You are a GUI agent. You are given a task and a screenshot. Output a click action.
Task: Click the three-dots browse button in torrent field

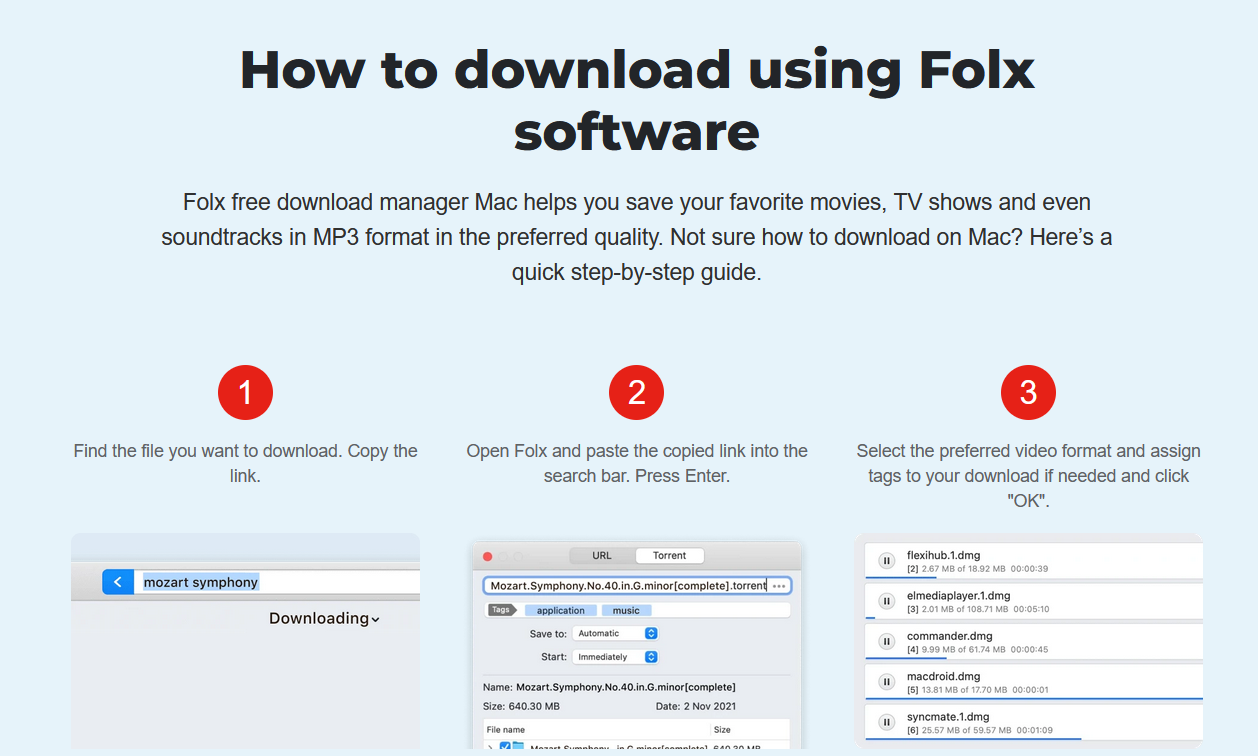(779, 585)
